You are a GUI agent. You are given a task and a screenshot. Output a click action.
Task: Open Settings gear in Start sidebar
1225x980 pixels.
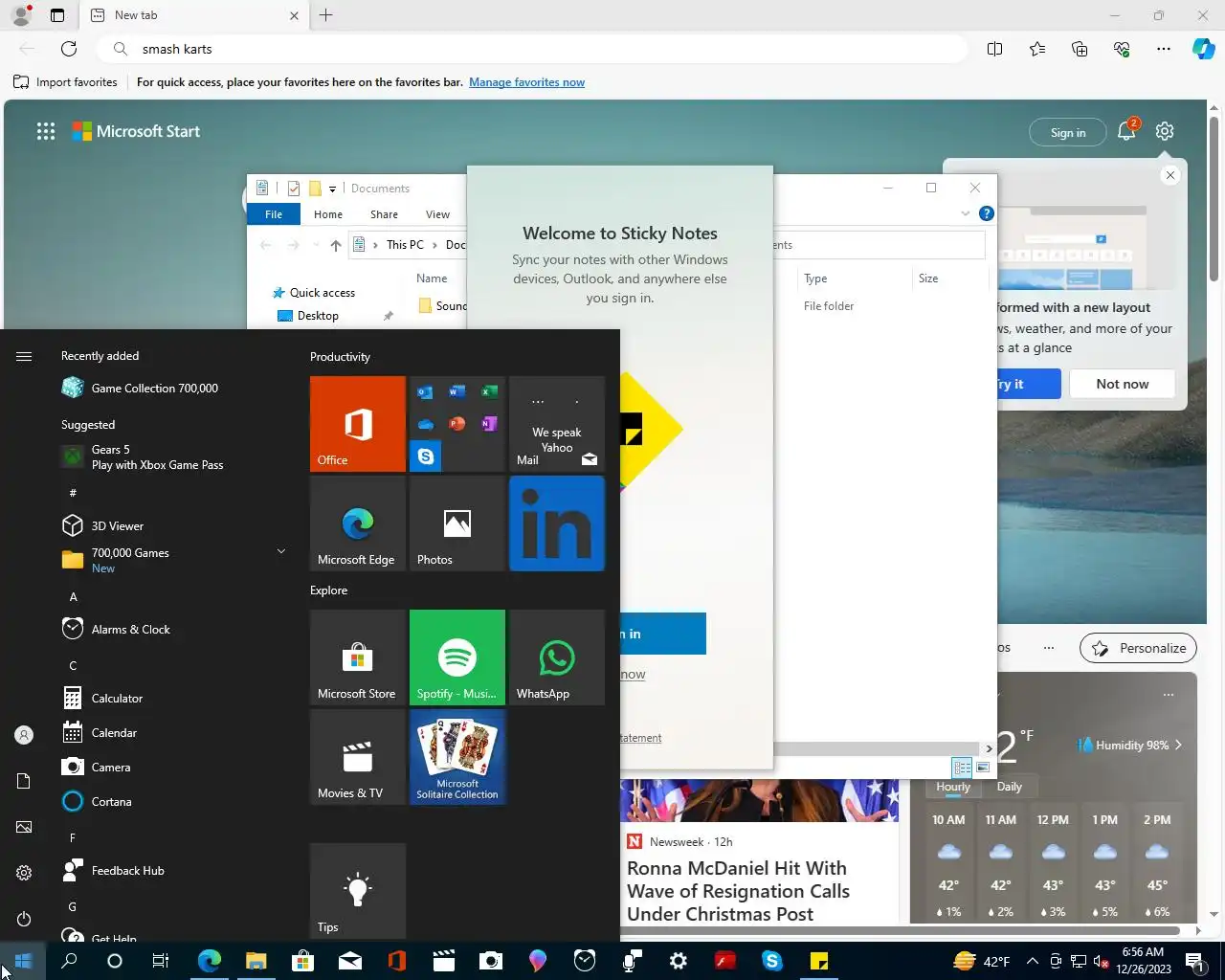24,873
